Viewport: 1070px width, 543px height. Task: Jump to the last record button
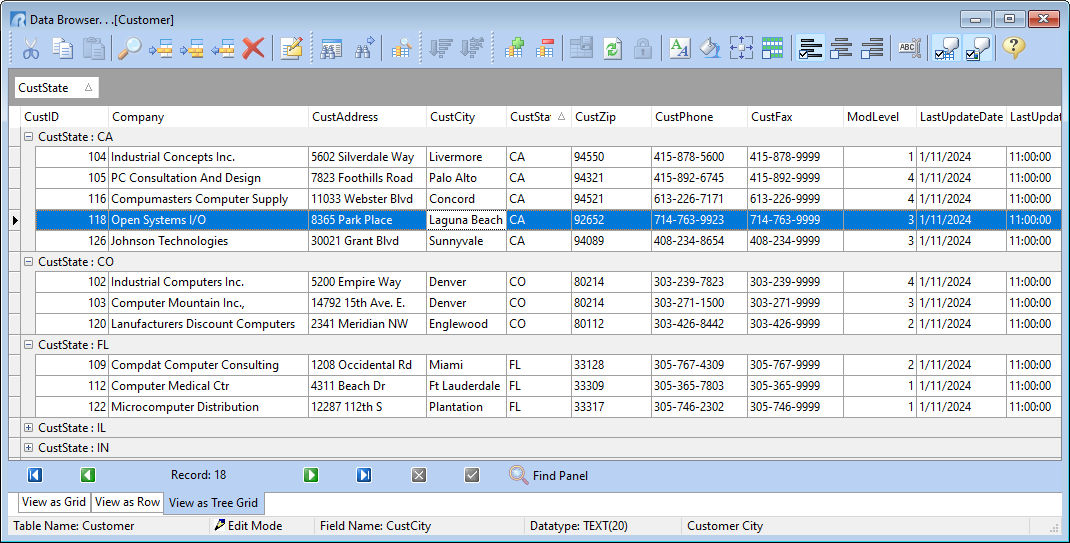(364, 475)
